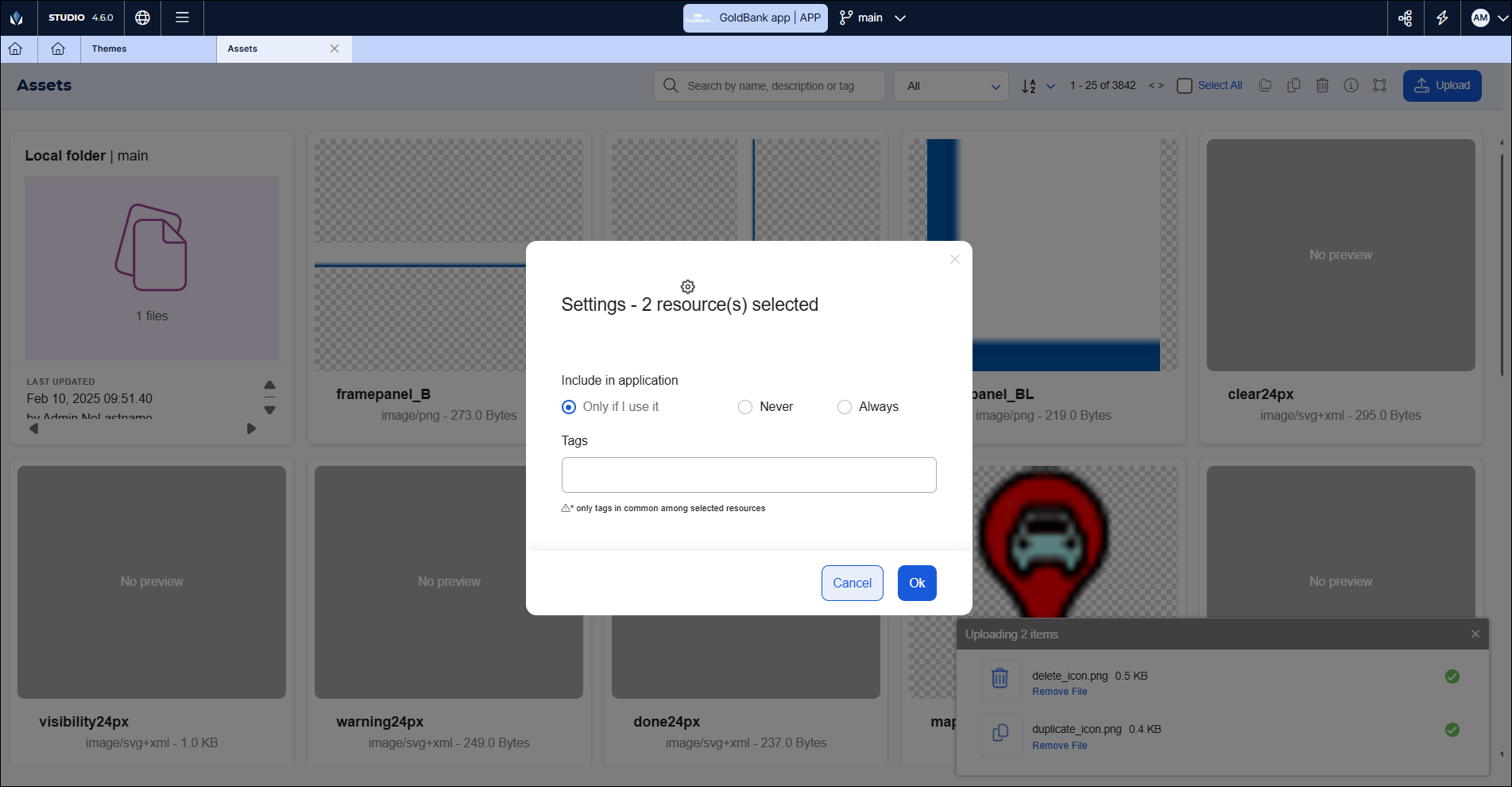1512x787 pixels.
Task: Open the main branch dropdown
Action: point(872,17)
